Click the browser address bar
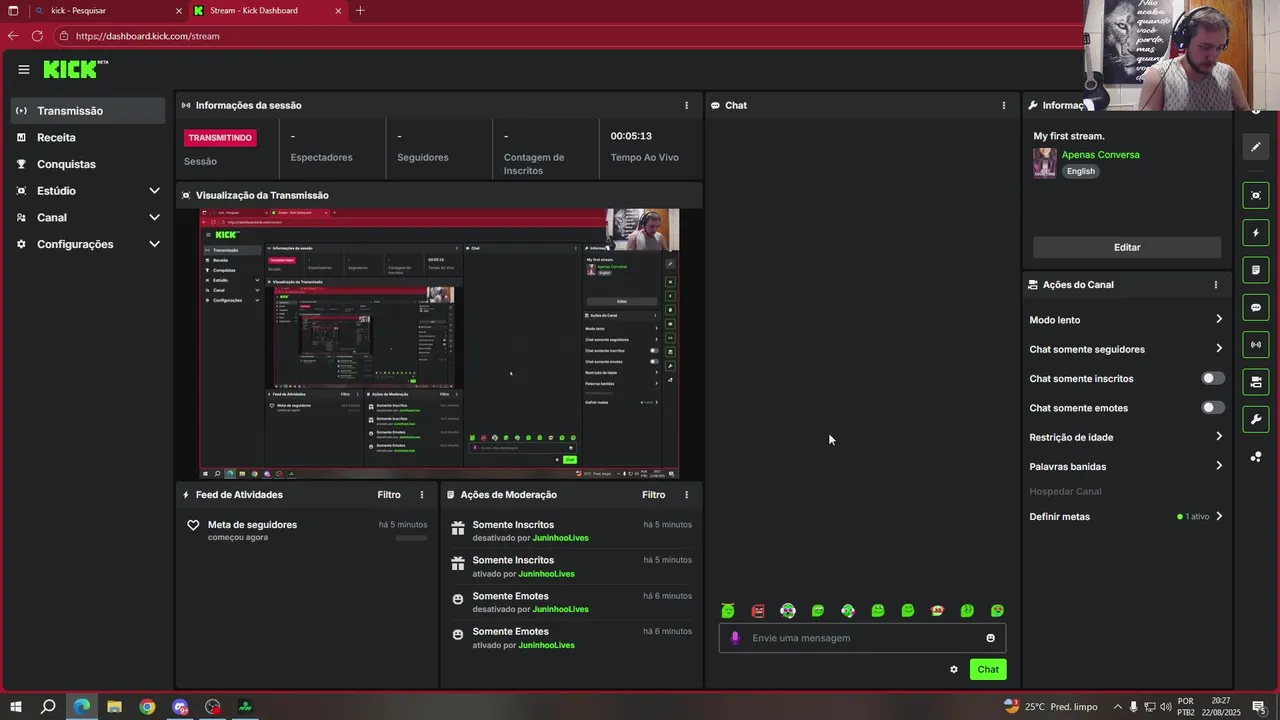The width and height of the screenshot is (1280, 720). pos(570,36)
